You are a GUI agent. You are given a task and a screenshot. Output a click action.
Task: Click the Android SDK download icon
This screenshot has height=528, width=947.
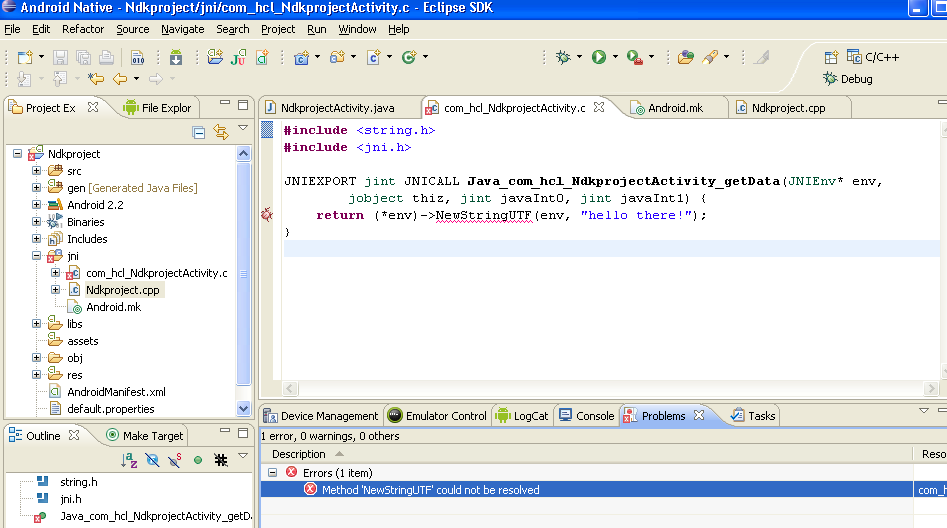176,57
